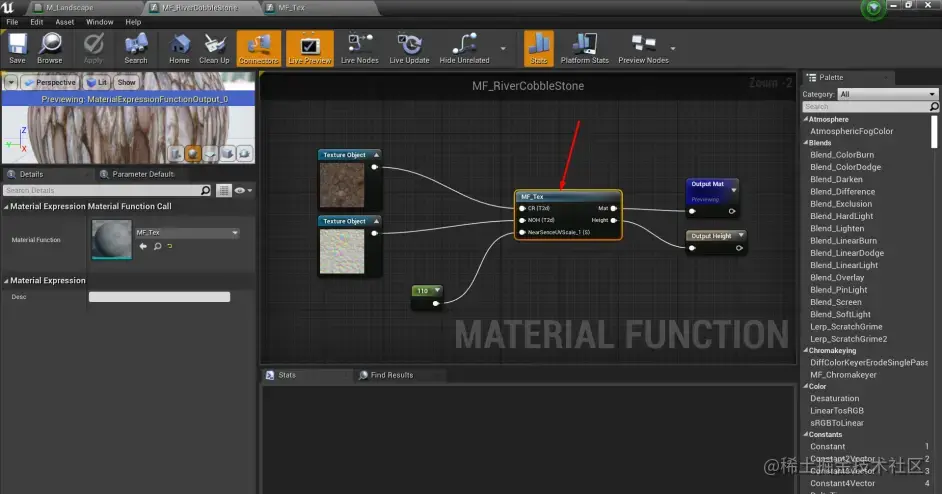Open Hide Unrelated options arrow
Viewport: 942px width, 494px height.
click(503, 49)
